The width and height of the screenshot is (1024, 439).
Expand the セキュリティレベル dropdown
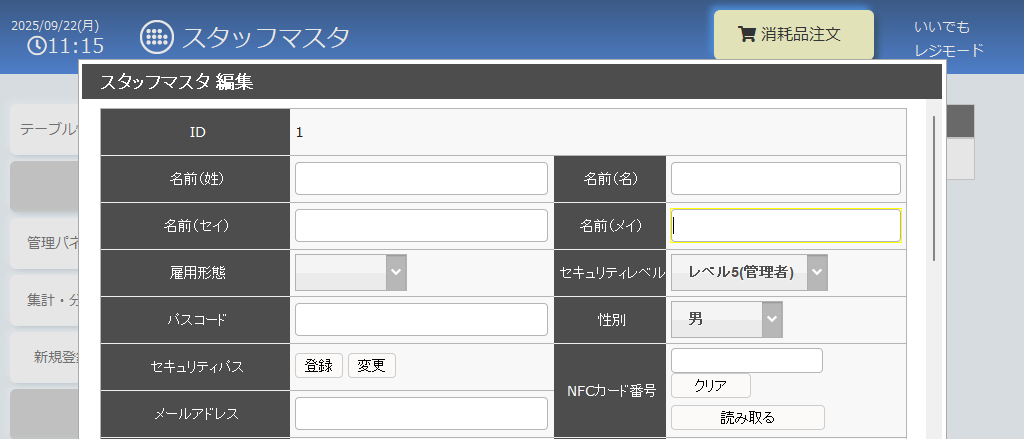tap(749, 272)
